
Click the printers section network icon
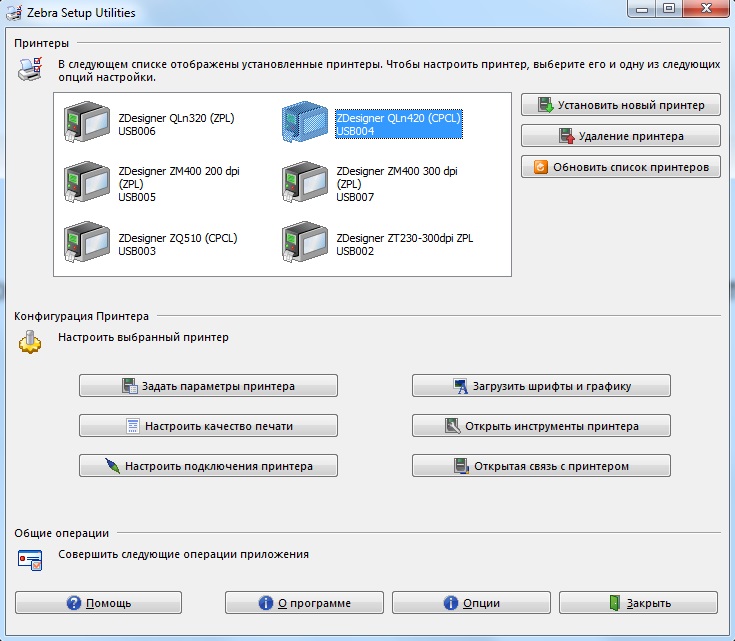tap(30, 70)
